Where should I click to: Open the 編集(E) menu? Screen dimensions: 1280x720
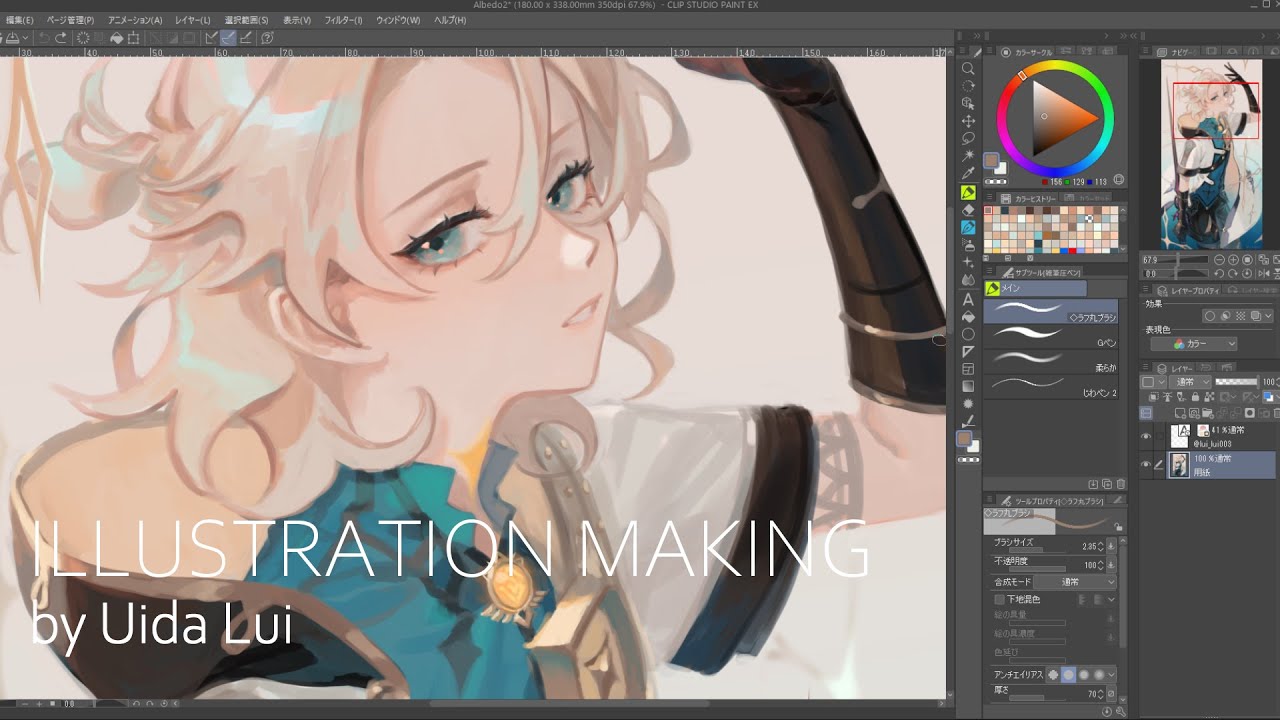click(19, 20)
